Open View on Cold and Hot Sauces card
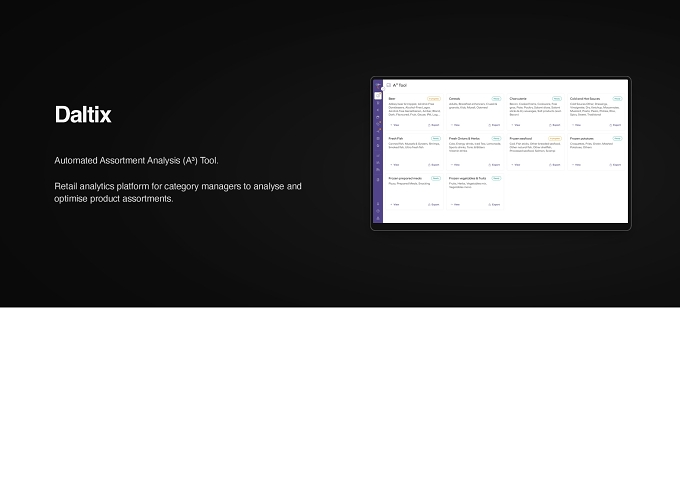Image resolution: width=680 pixels, height=480 pixels. click(x=576, y=125)
